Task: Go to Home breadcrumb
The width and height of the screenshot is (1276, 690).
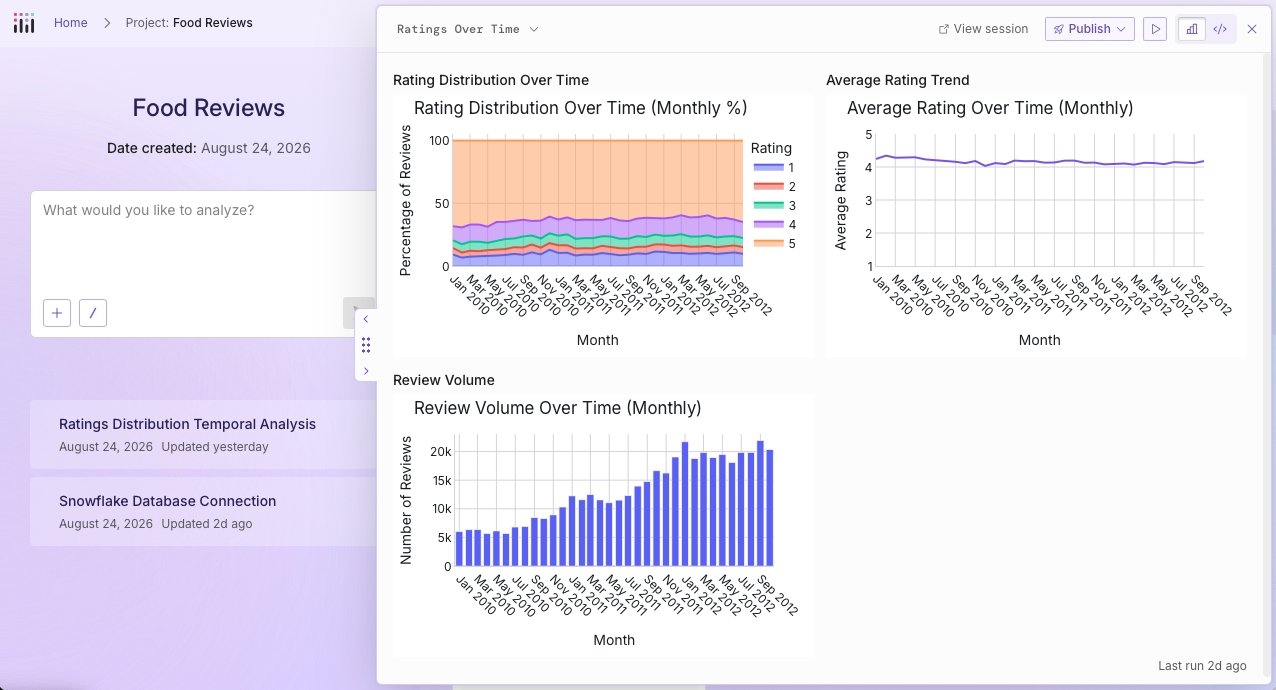Action: 70,22
